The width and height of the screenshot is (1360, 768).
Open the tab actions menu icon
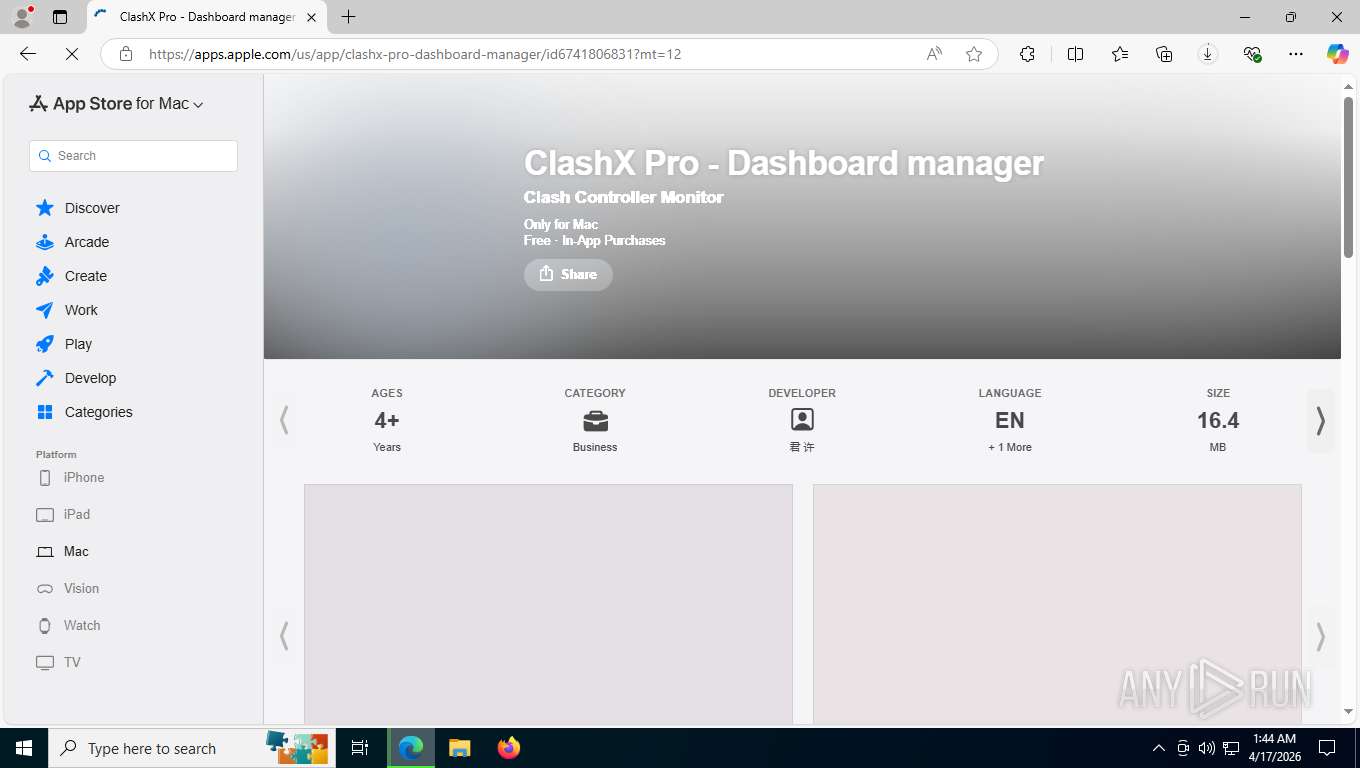click(x=60, y=17)
